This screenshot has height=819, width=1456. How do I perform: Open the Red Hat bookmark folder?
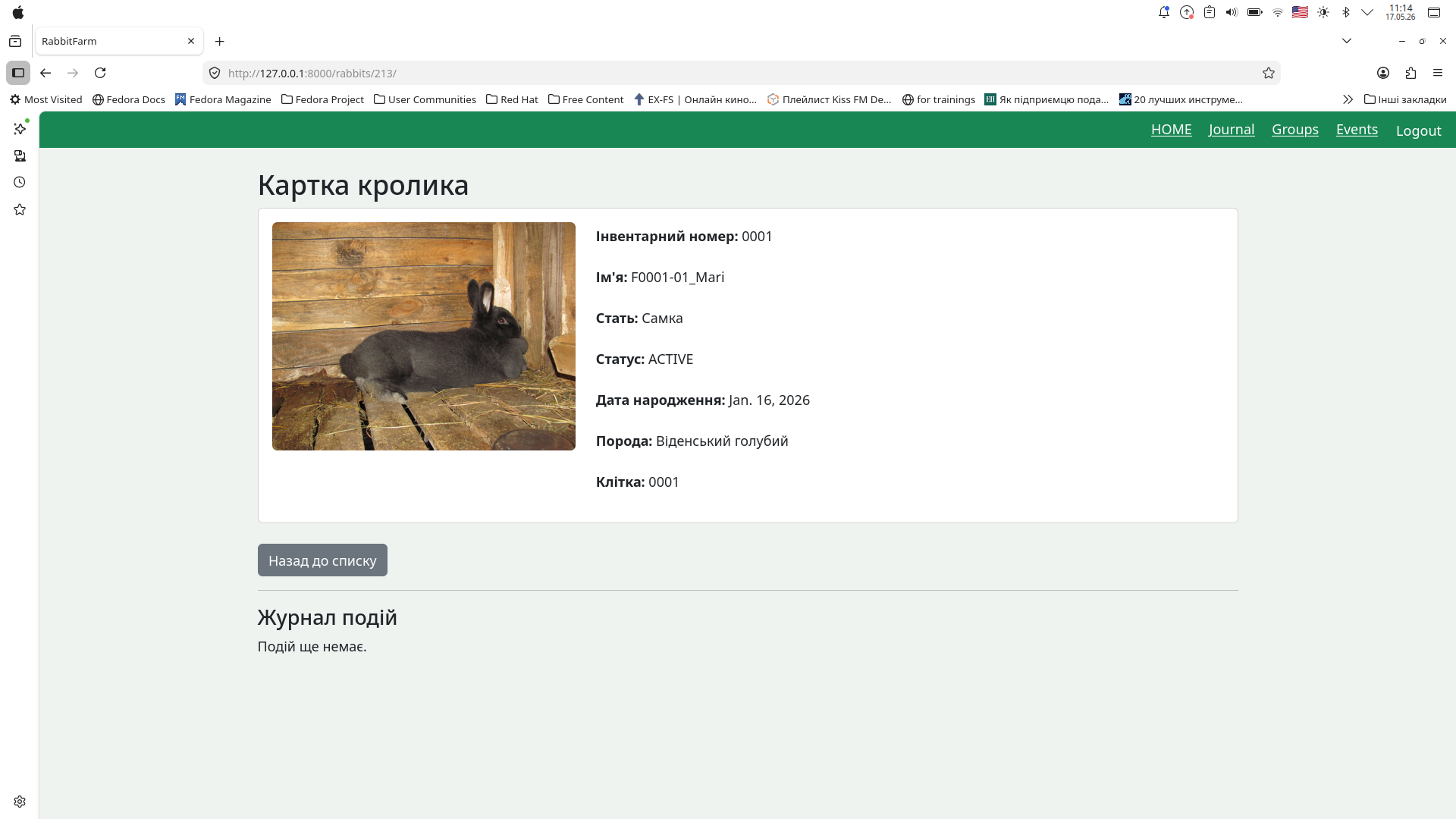[x=512, y=99]
